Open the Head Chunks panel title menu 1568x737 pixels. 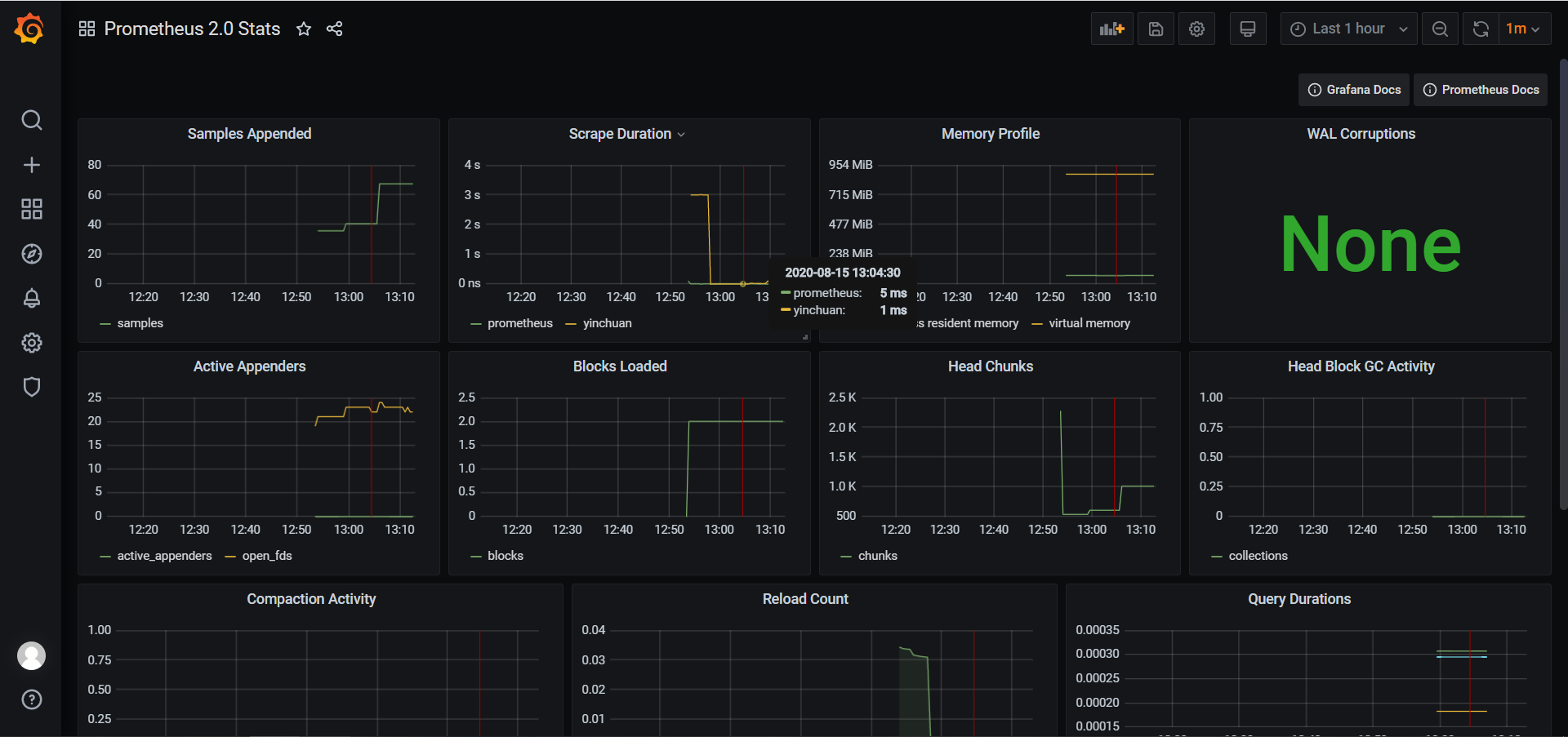991,366
